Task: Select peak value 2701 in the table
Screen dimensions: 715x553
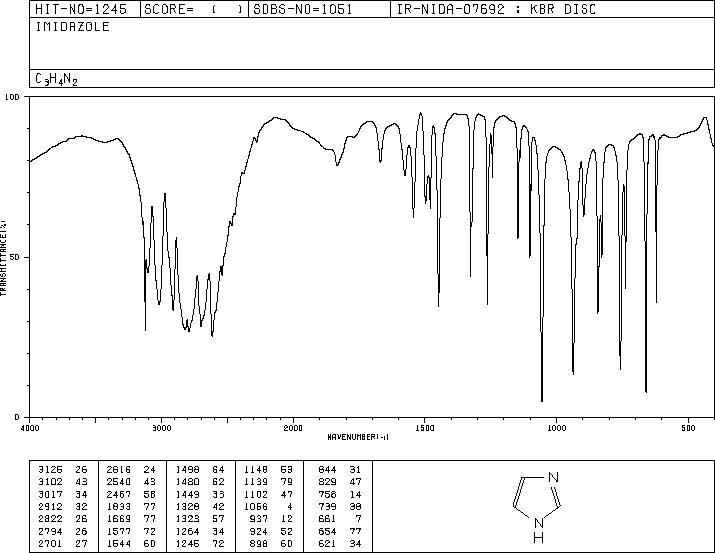Action: point(50,544)
